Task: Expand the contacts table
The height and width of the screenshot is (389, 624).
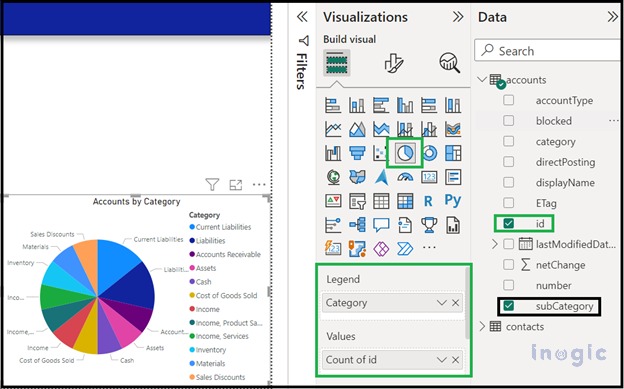Action: pos(482,326)
